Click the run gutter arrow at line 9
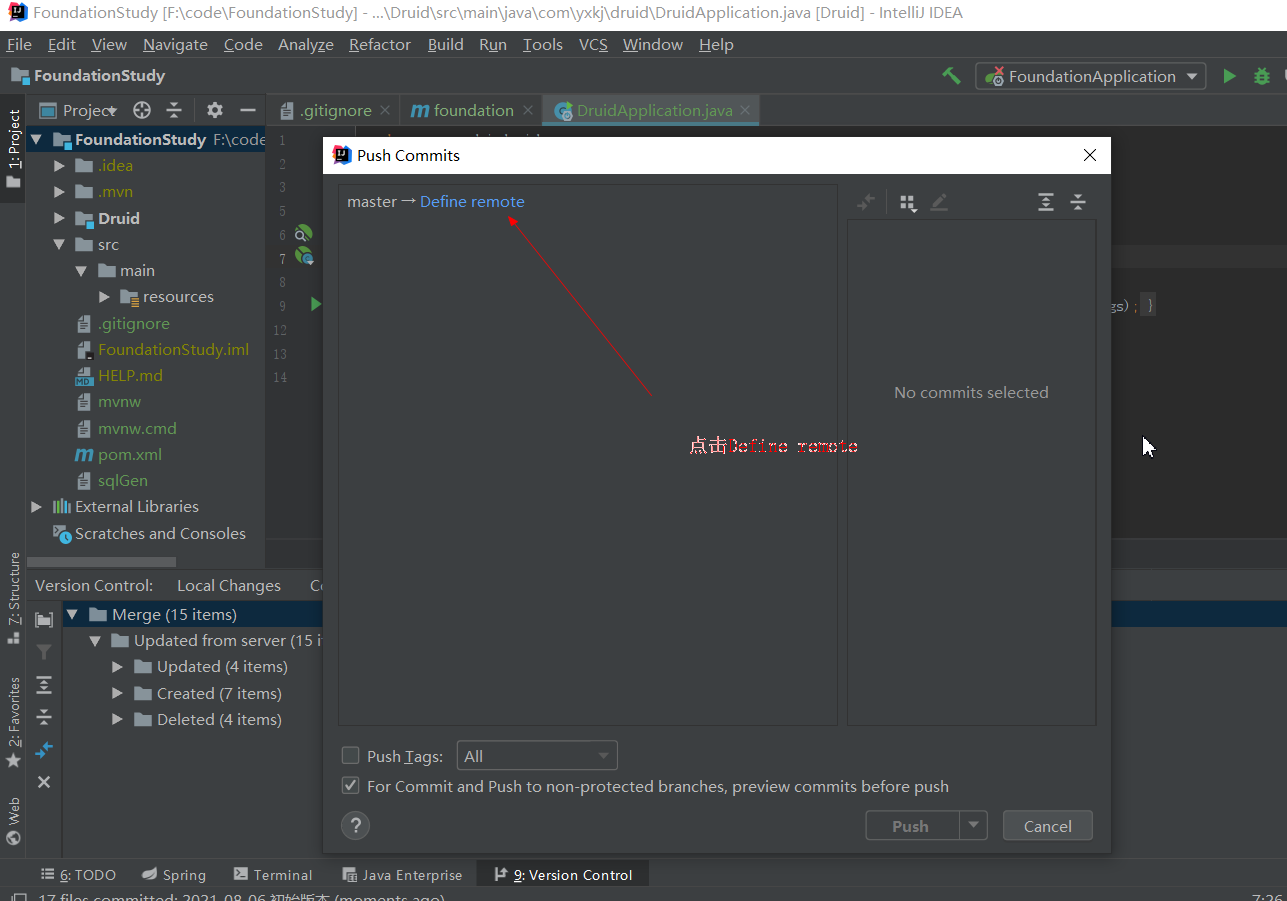This screenshot has width=1287, height=901. (316, 304)
